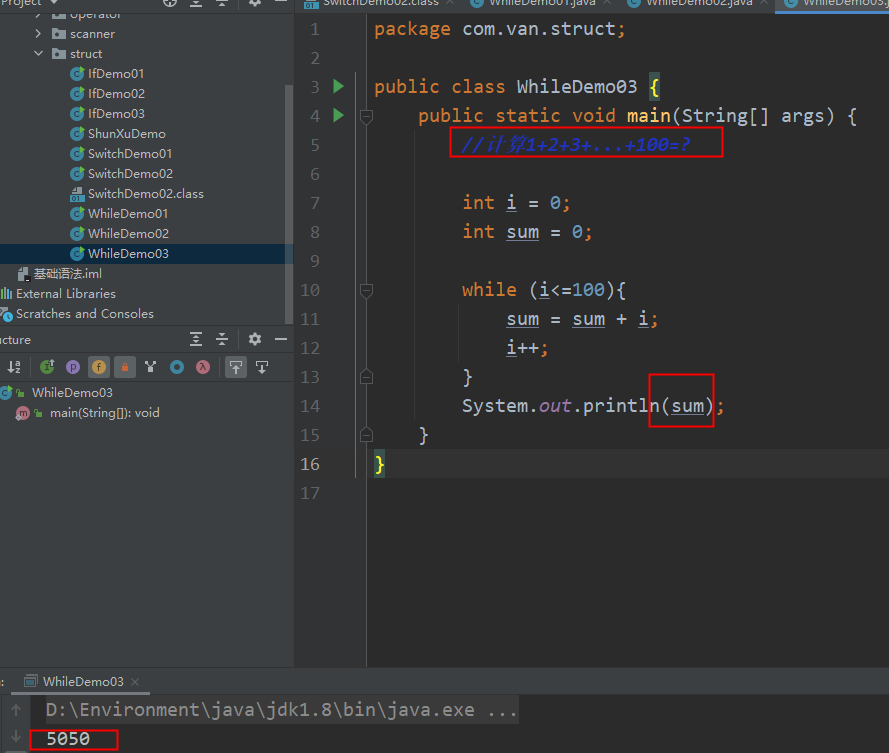
Task: Open Structure panel settings gear
Action: [x=255, y=339]
